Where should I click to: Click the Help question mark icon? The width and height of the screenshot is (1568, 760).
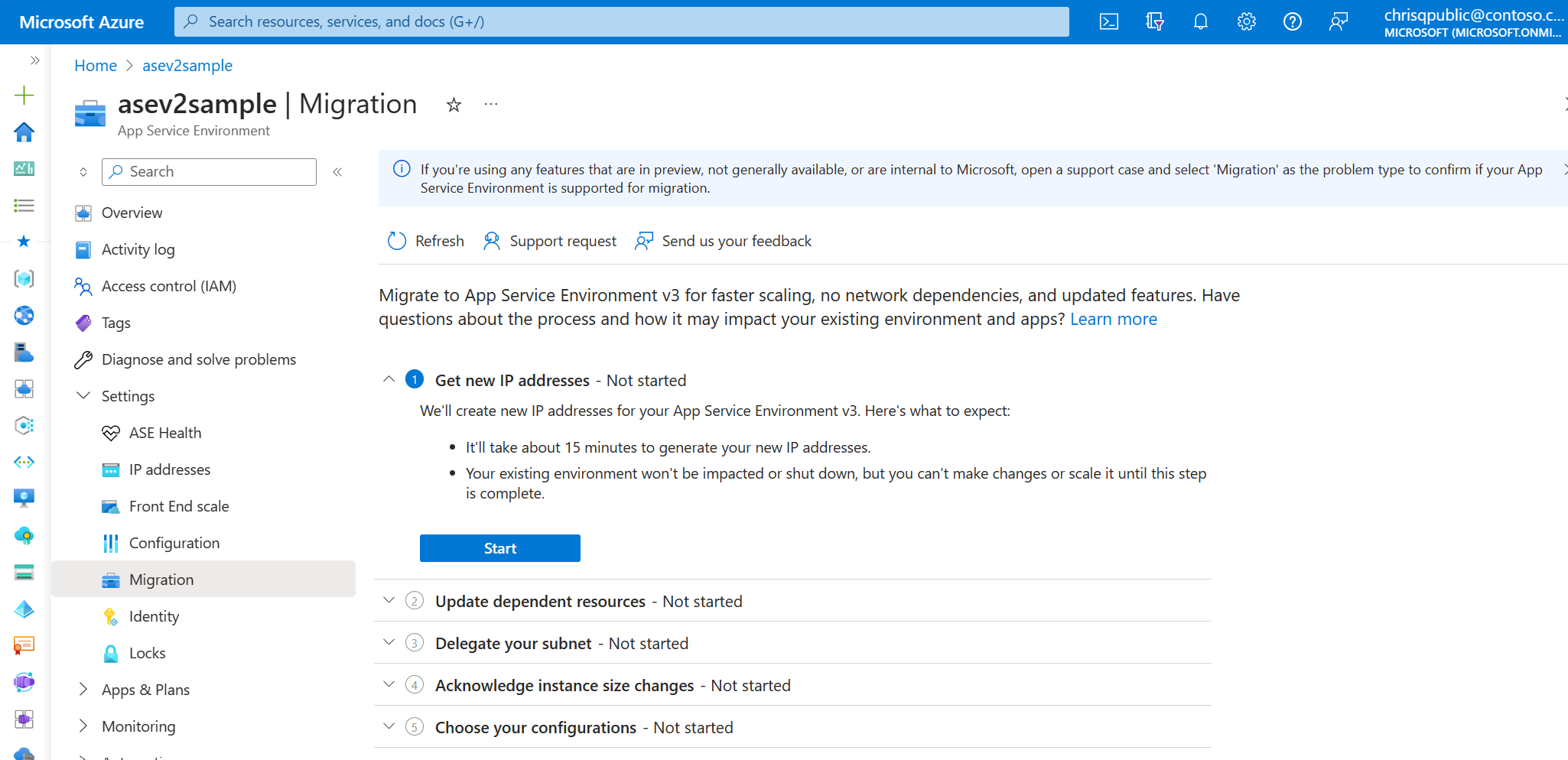coord(1292,21)
